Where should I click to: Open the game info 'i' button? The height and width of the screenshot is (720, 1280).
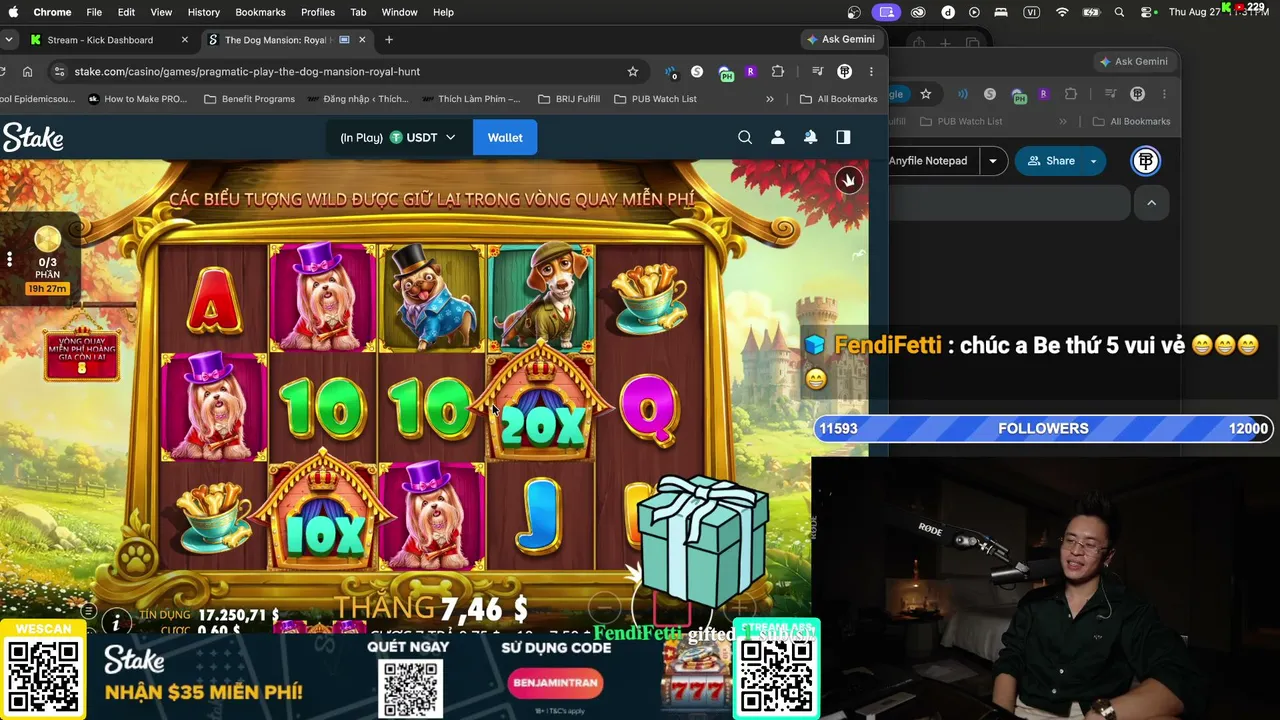click(x=116, y=622)
